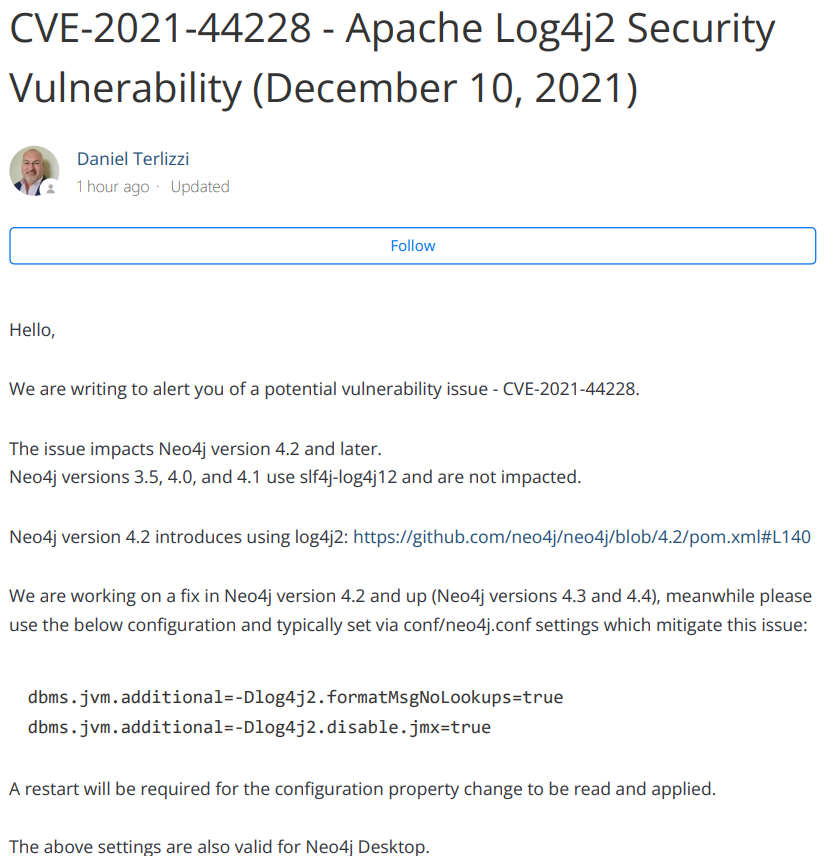This screenshot has height=856, width=824.
Task: Click Daniel Terlizzi's profile avatar photo
Action: point(34,171)
